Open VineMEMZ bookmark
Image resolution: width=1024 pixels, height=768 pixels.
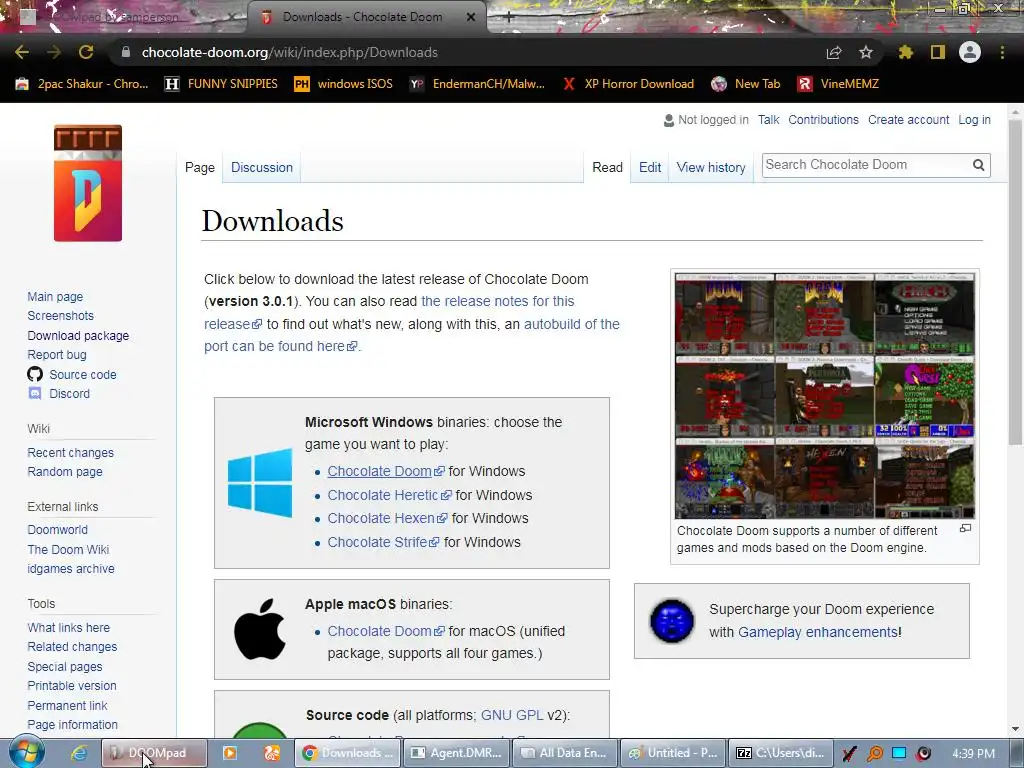pyautogui.click(x=839, y=84)
